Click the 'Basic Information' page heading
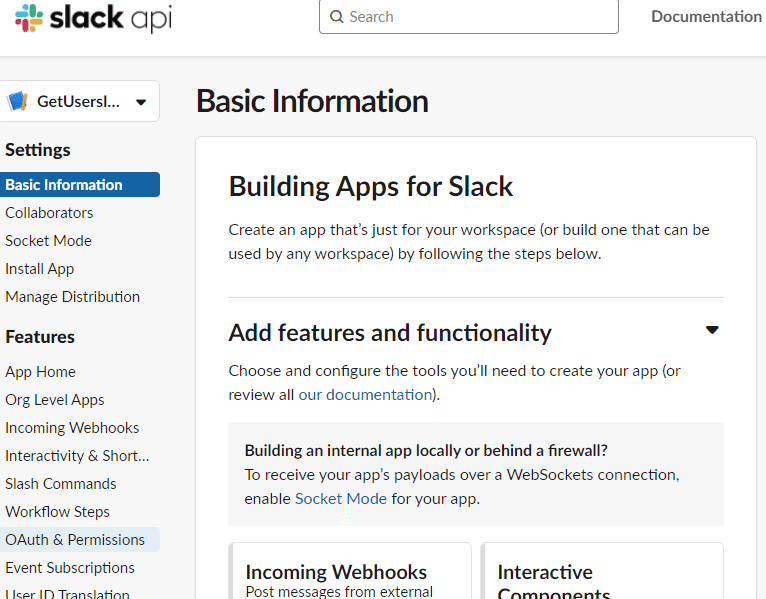766x599 pixels. tap(312, 101)
